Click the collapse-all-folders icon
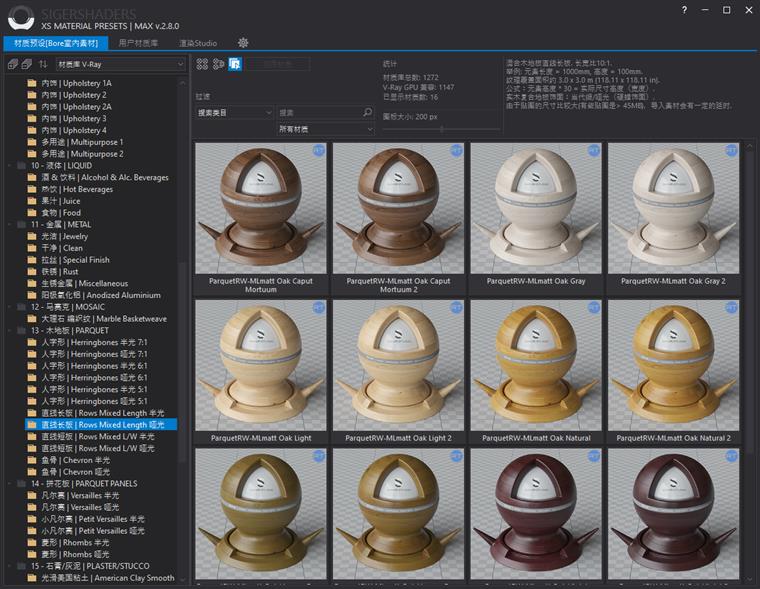The width and height of the screenshot is (760, 589). click(x=27, y=64)
